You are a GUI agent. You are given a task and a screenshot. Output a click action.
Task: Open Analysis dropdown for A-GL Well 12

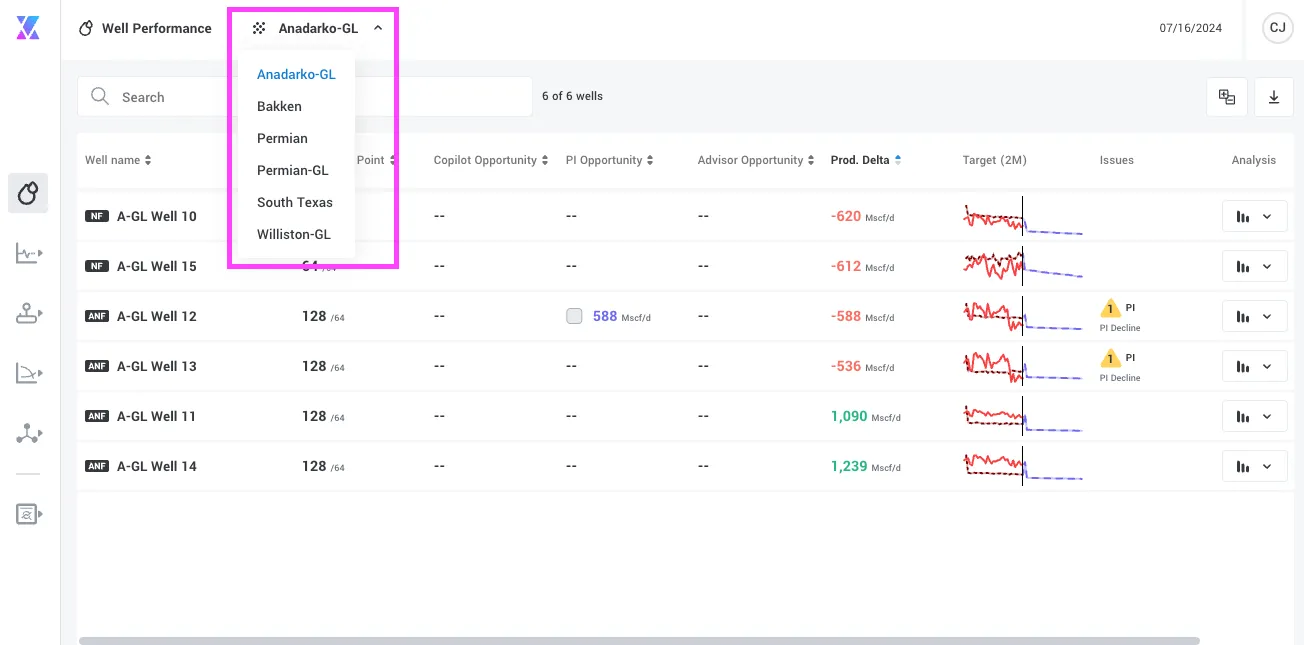pos(1254,316)
